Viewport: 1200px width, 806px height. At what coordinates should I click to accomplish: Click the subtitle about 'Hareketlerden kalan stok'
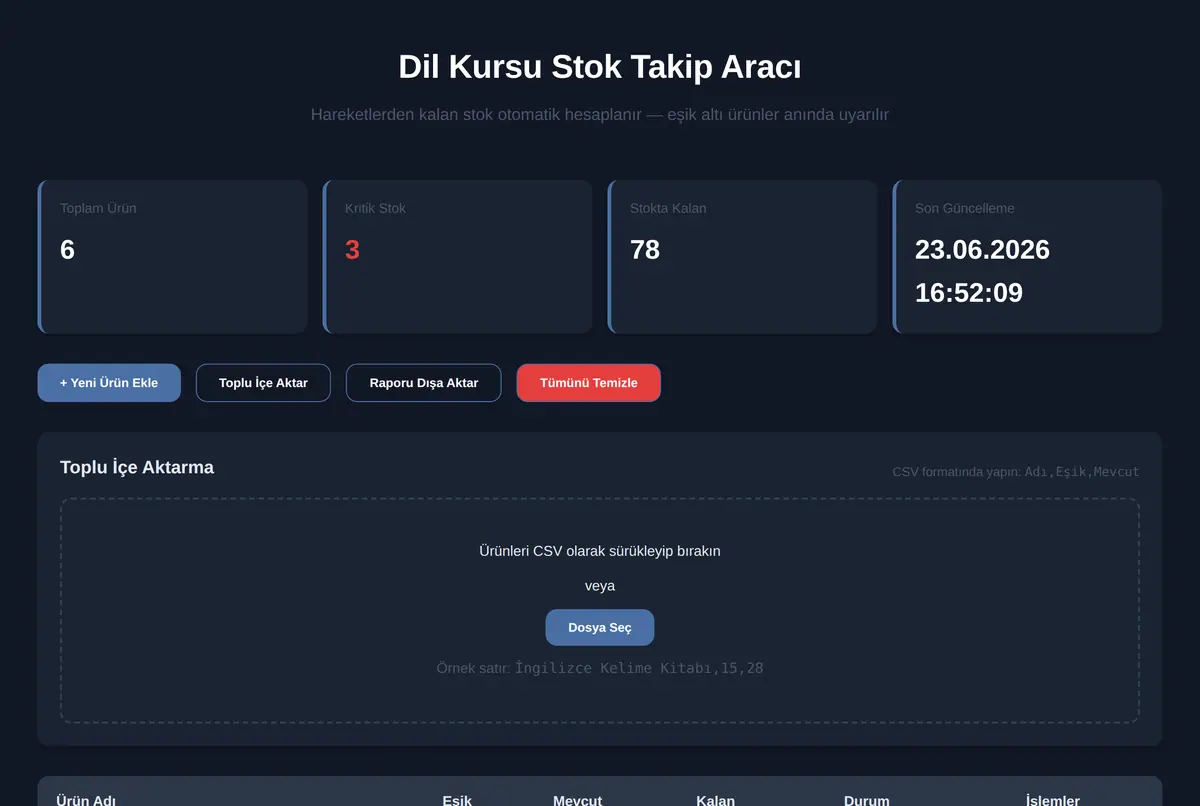(x=600, y=115)
